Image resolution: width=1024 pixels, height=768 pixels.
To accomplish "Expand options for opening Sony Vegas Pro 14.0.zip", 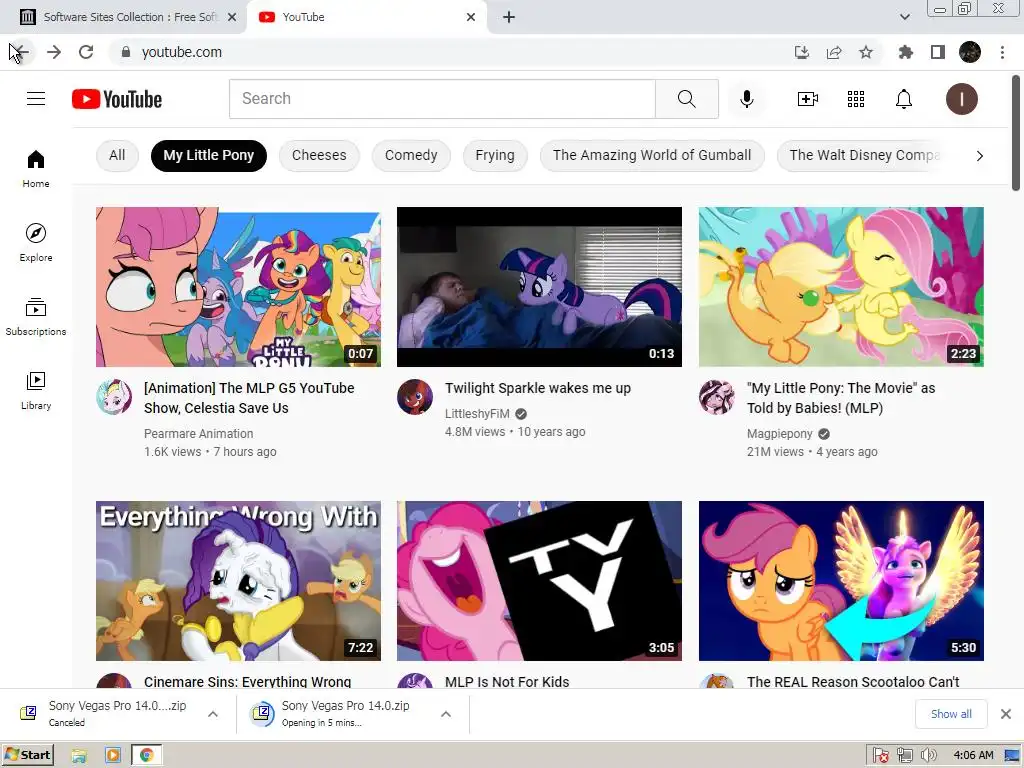I will [446, 714].
